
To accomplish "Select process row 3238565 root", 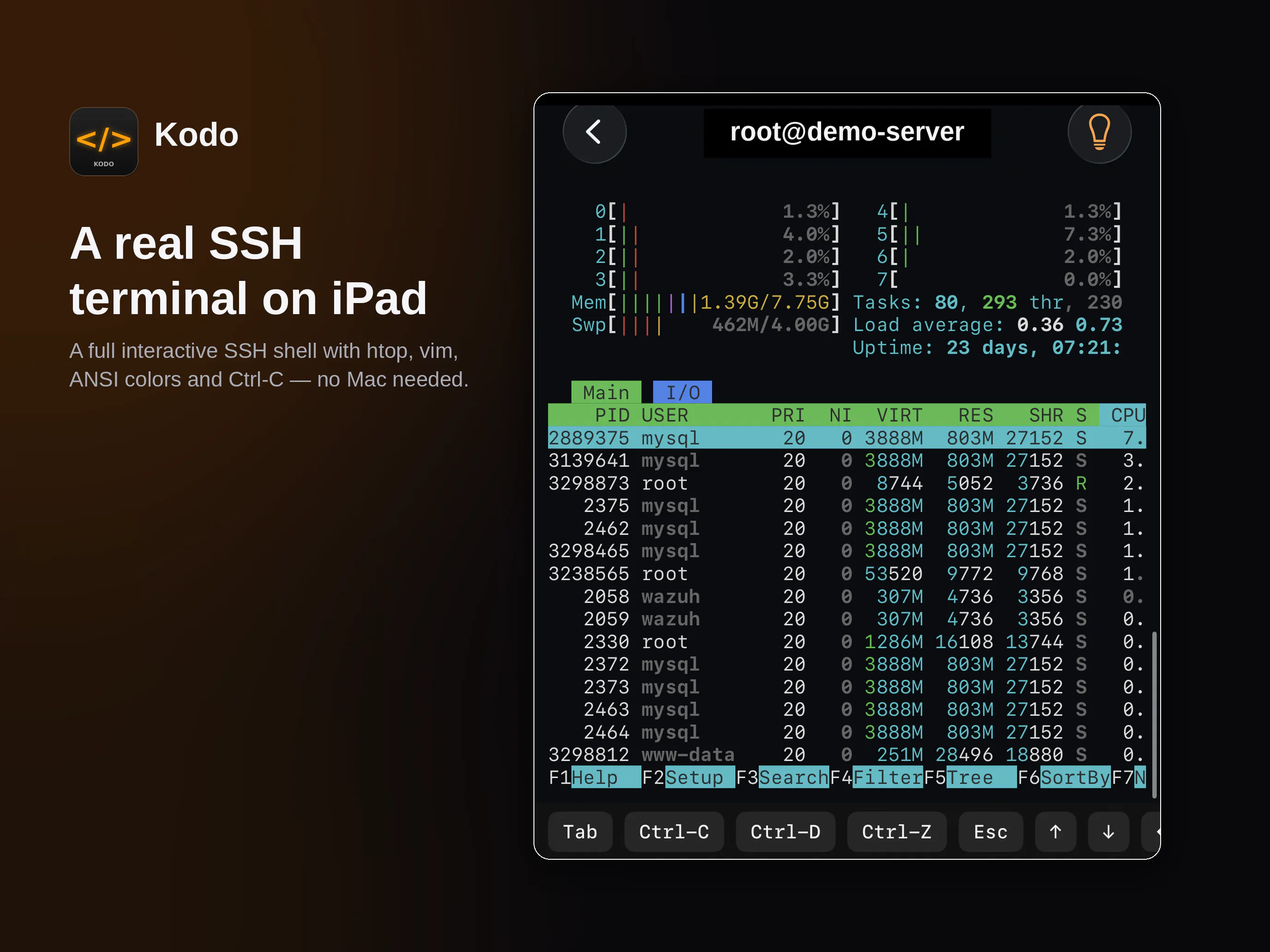I will 847,574.
